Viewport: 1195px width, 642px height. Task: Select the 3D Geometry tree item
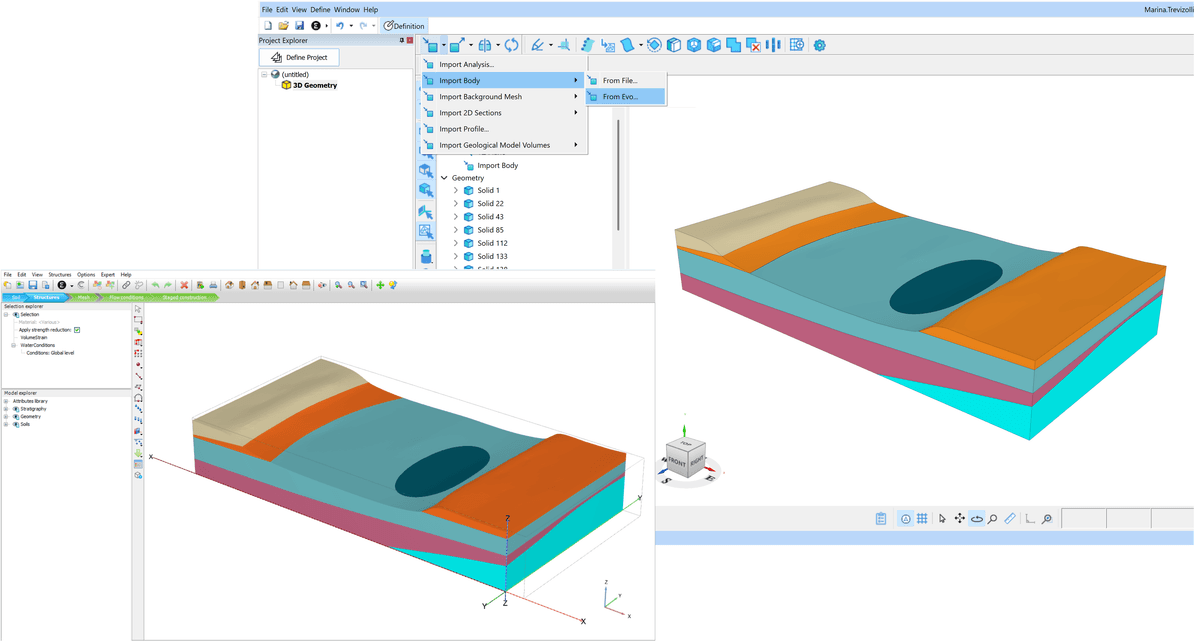click(x=315, y=85)
